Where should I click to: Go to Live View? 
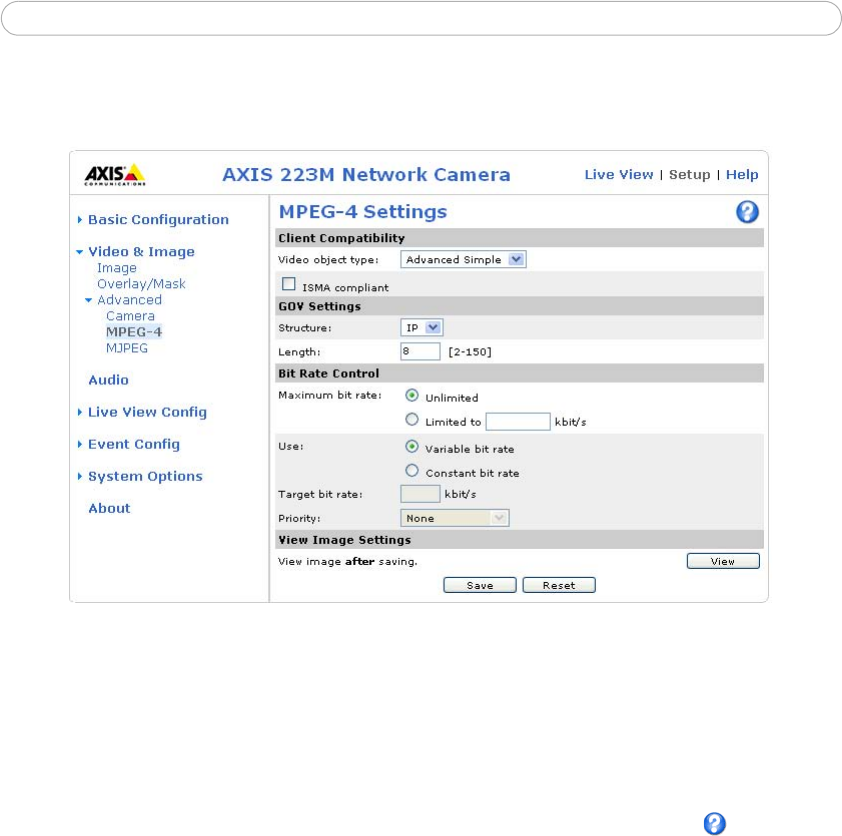pyautogui.click(x=619, y=175)
